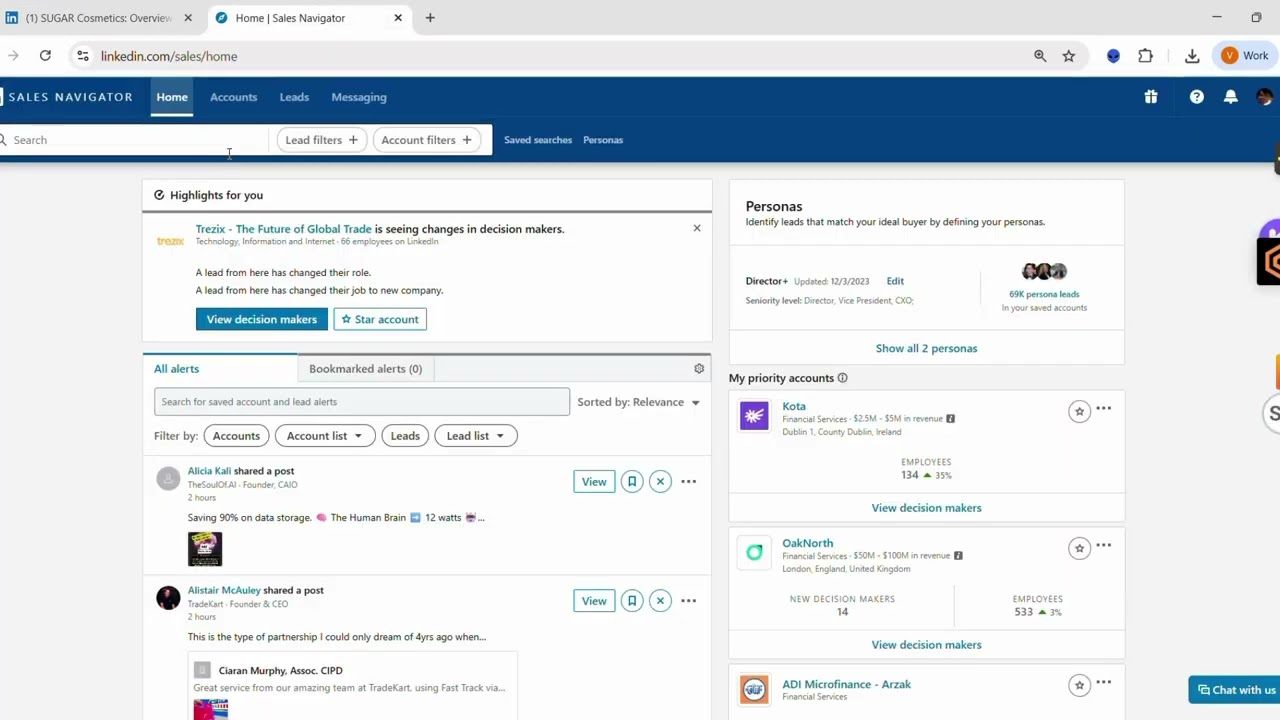This screenshot has width=1280, height=720.
Task: Open more options for Kota account
Action: pos(1103,409)
